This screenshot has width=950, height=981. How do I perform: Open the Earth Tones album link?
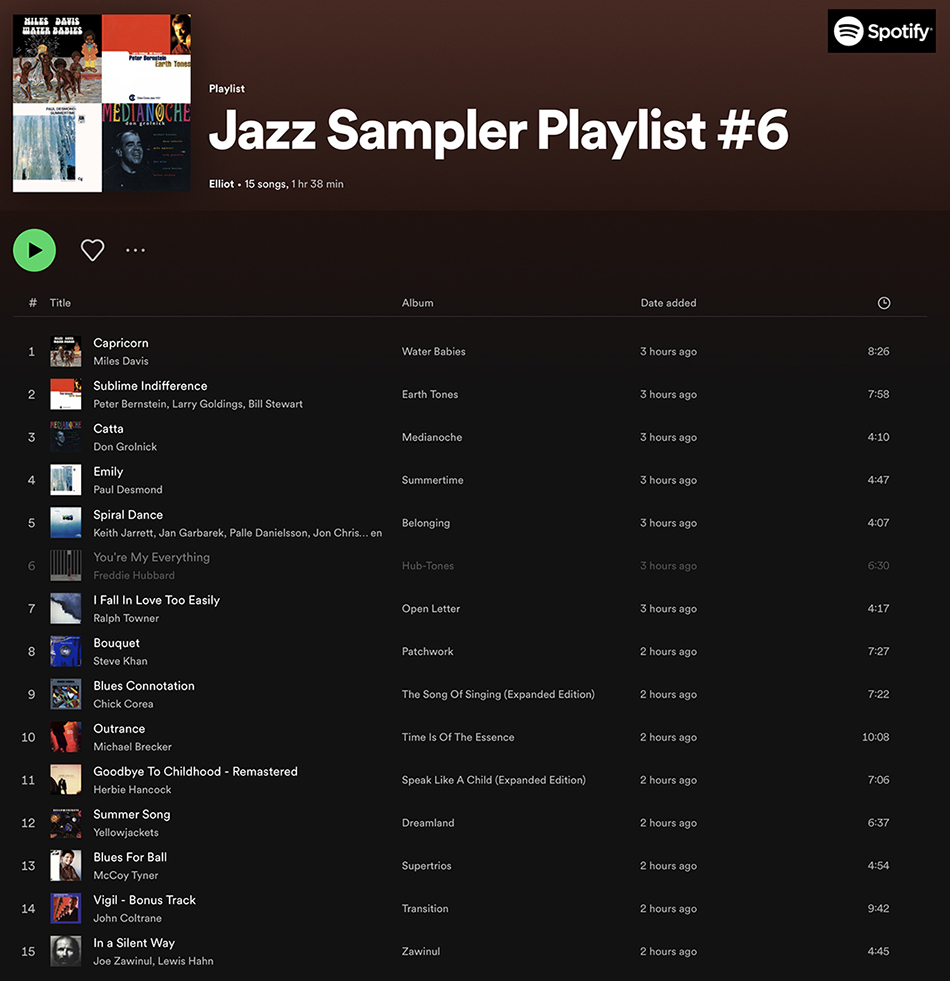click(430, 394)
